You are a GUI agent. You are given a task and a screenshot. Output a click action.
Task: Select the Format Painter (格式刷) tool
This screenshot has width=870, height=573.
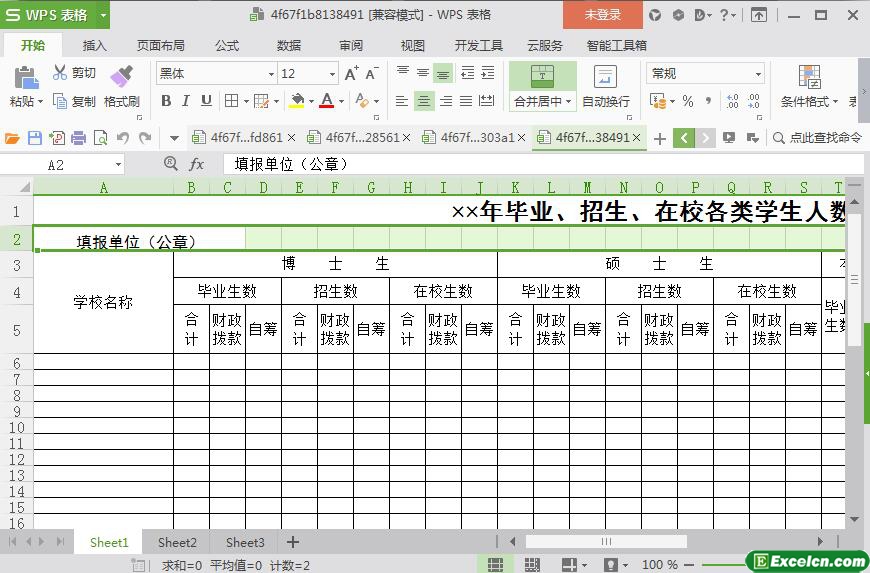coord(121,77)
